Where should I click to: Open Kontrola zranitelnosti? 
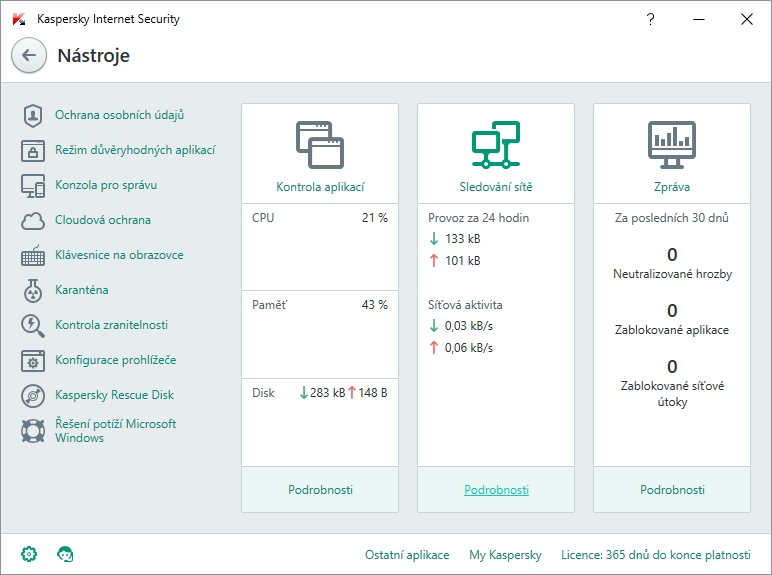[x=111, y=325]
